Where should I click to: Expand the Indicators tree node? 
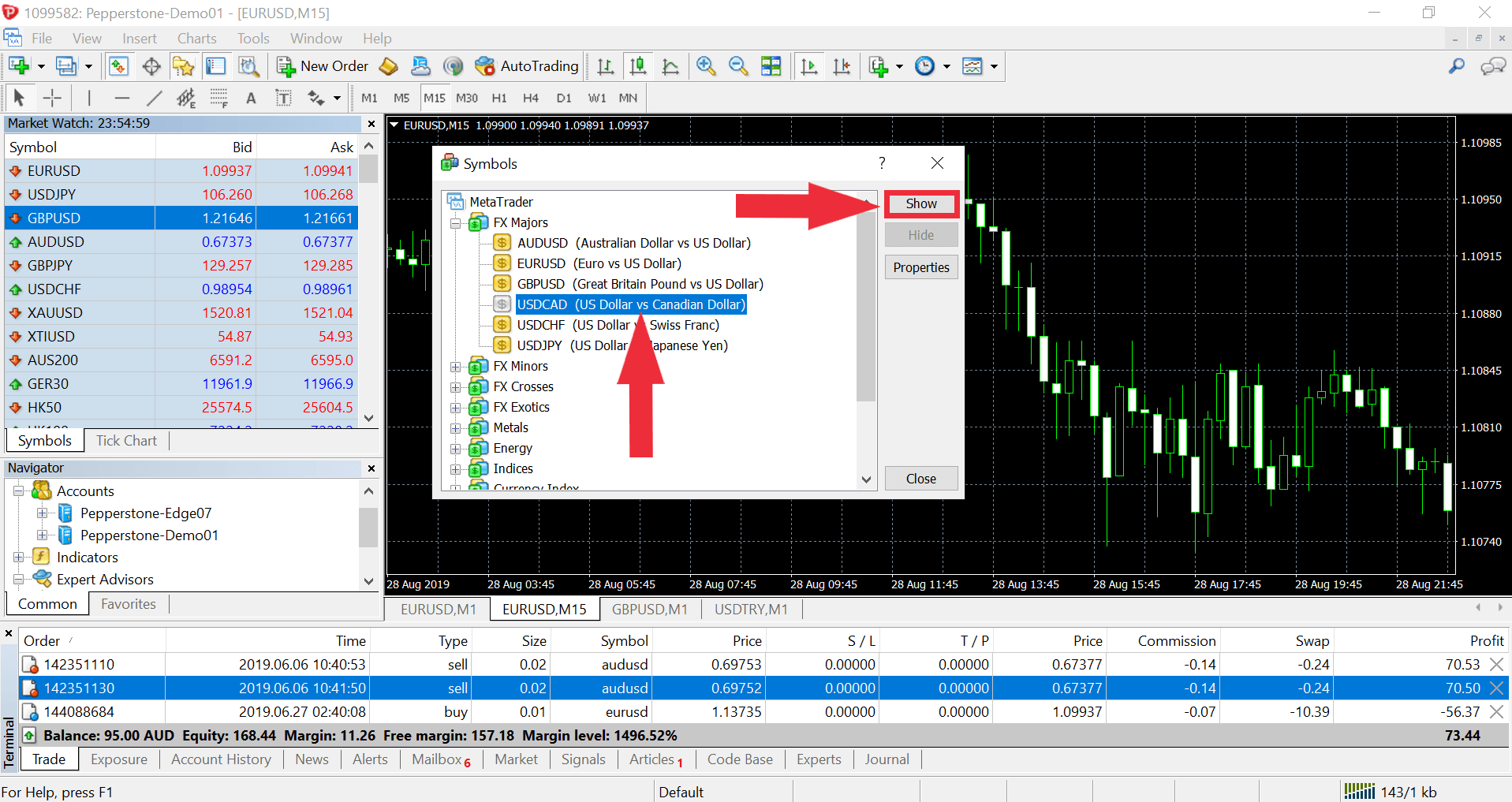[19, 558]
